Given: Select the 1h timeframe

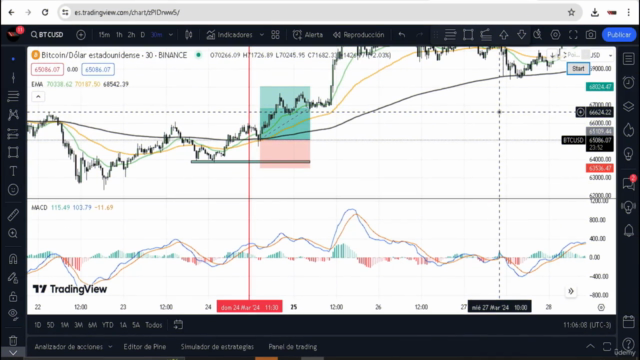Looking at the screenshot, I should [x=119, y=35].
